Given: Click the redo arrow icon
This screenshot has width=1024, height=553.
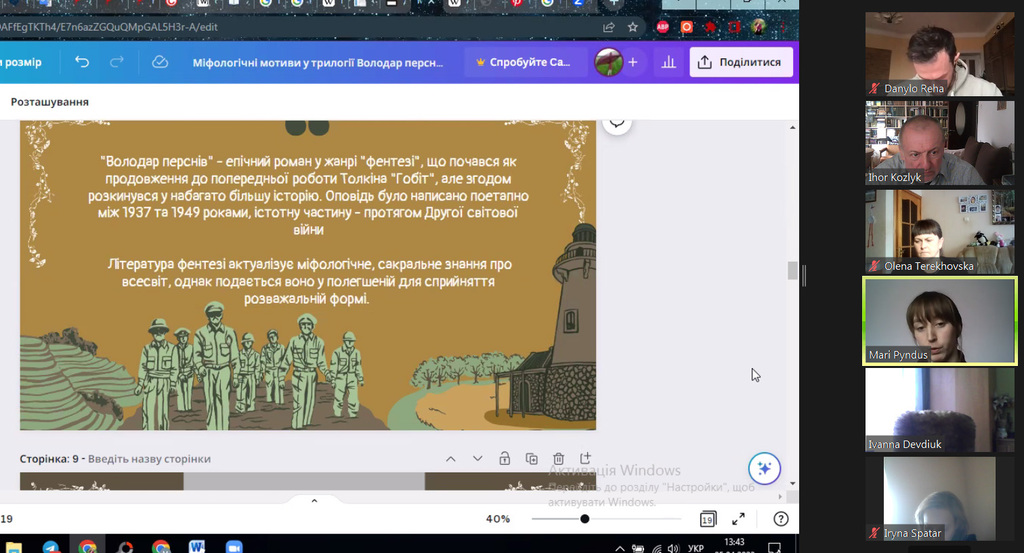Looking at the screenshot, I should (x=116, y=62).
